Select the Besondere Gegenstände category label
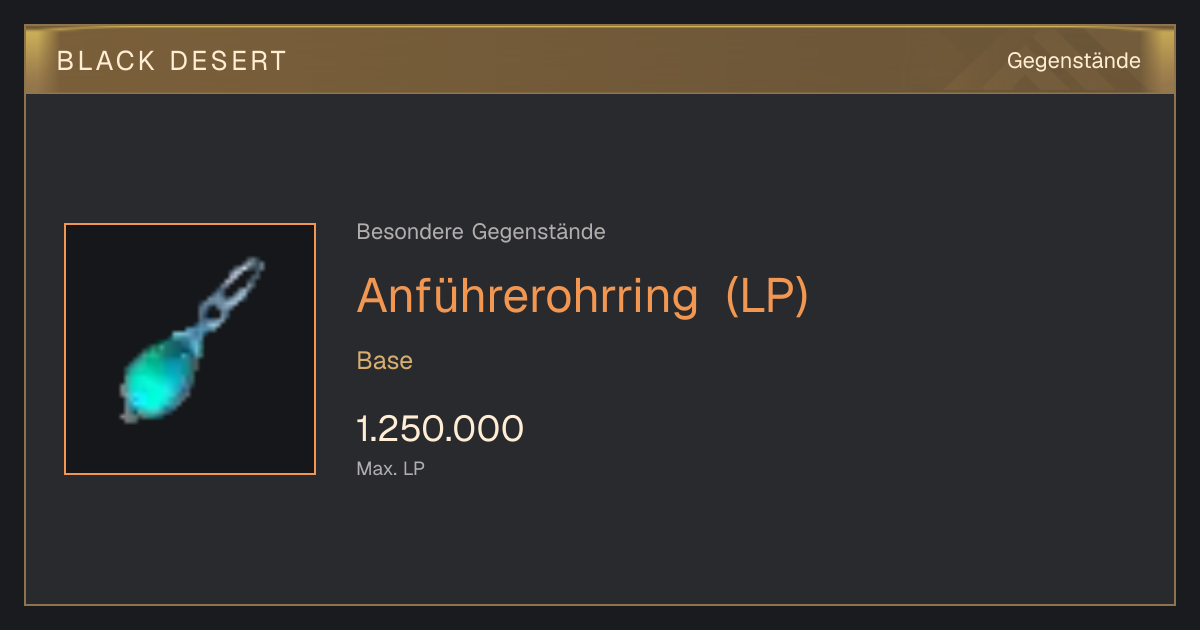The image size is (1200, 630). pyautogui.click(x=481, y=232)
